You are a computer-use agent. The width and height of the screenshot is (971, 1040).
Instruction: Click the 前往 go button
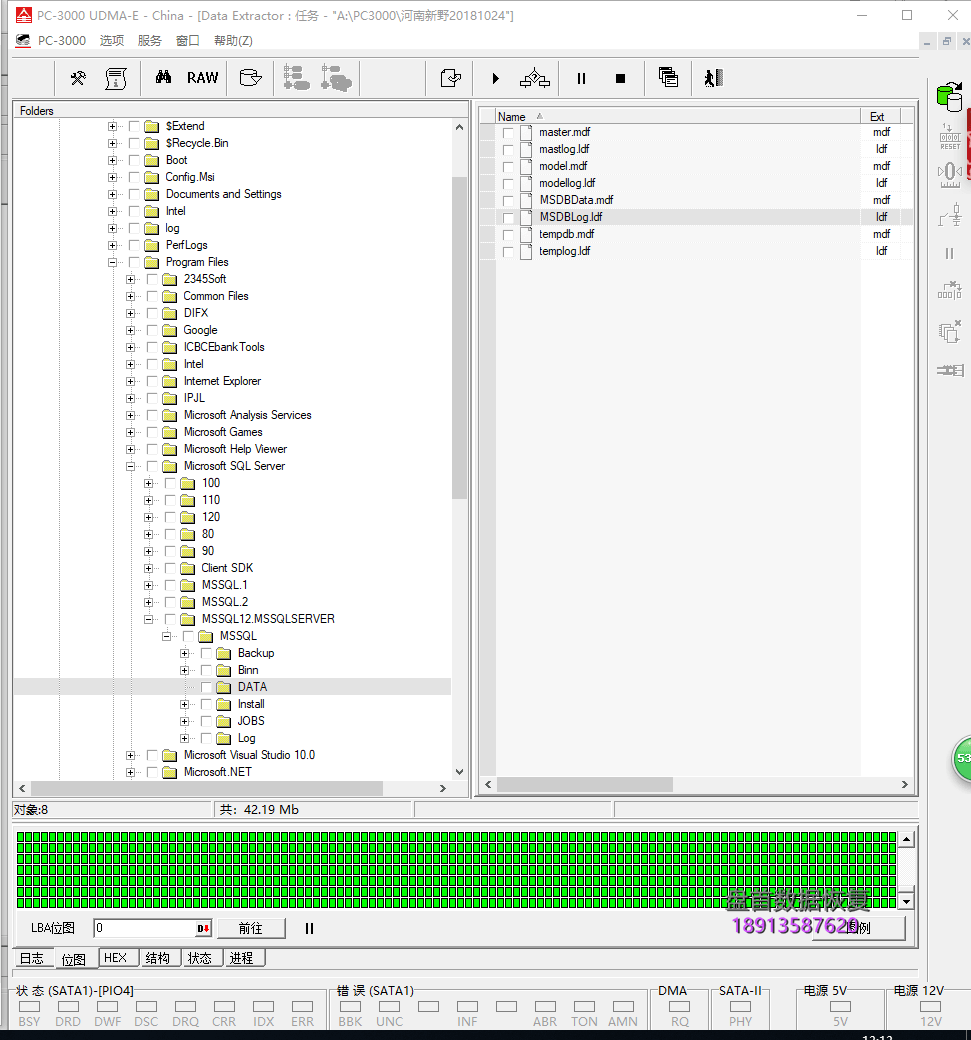pos(251,929)
